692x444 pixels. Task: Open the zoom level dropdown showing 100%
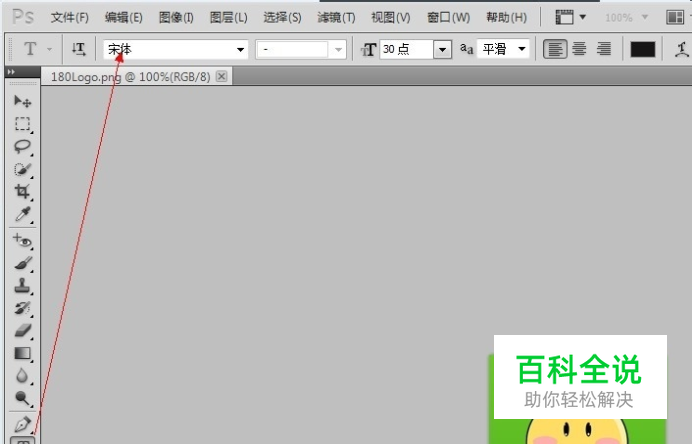click(626, 18)
